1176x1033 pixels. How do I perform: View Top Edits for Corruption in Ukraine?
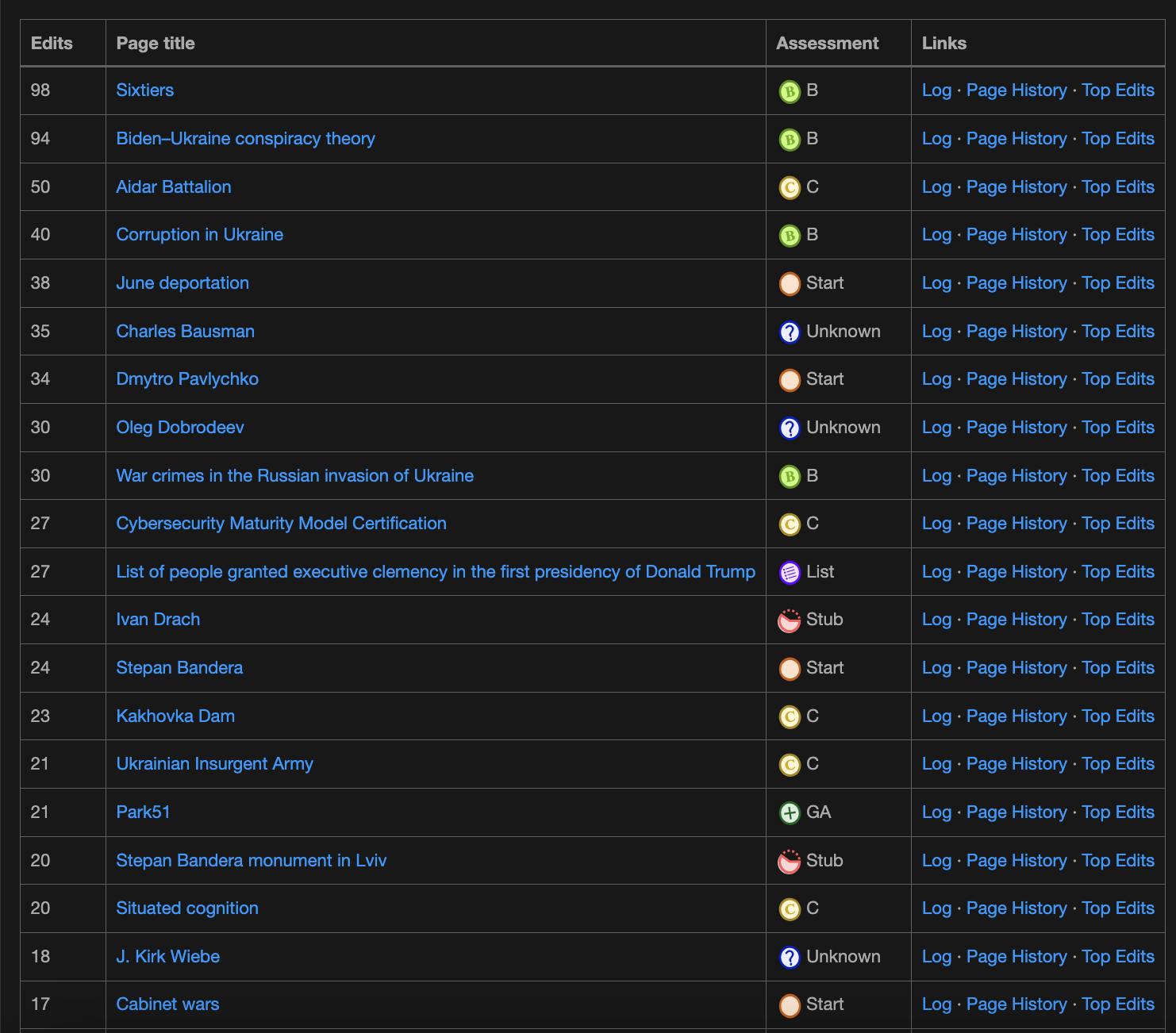coord(1118,235)
